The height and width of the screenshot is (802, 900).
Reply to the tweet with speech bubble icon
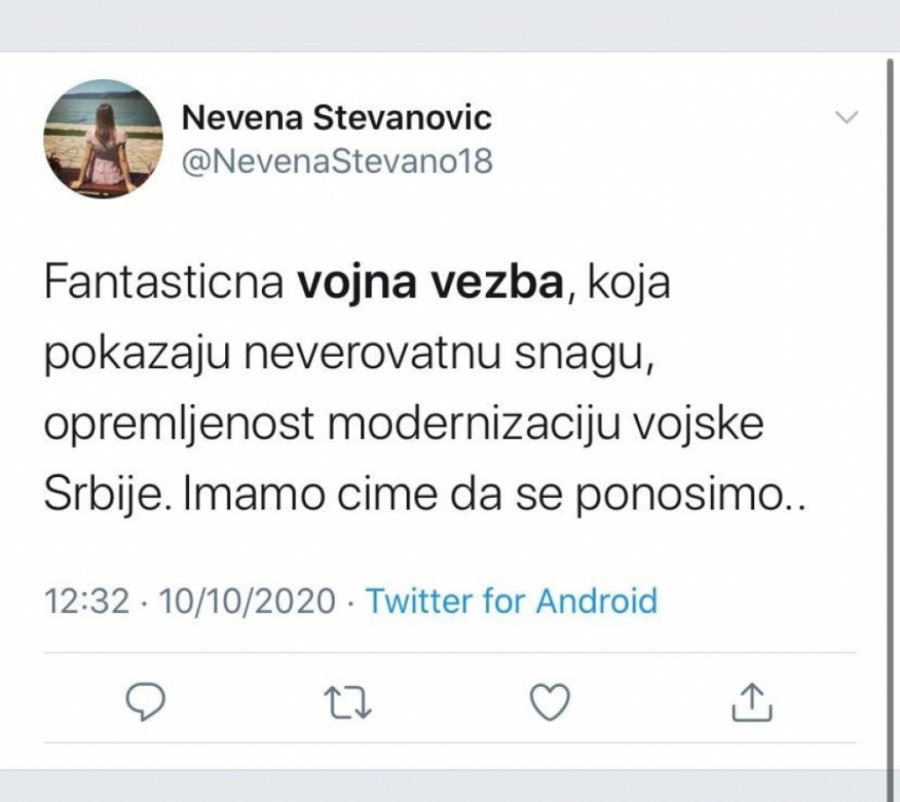[x=148, y=704]
